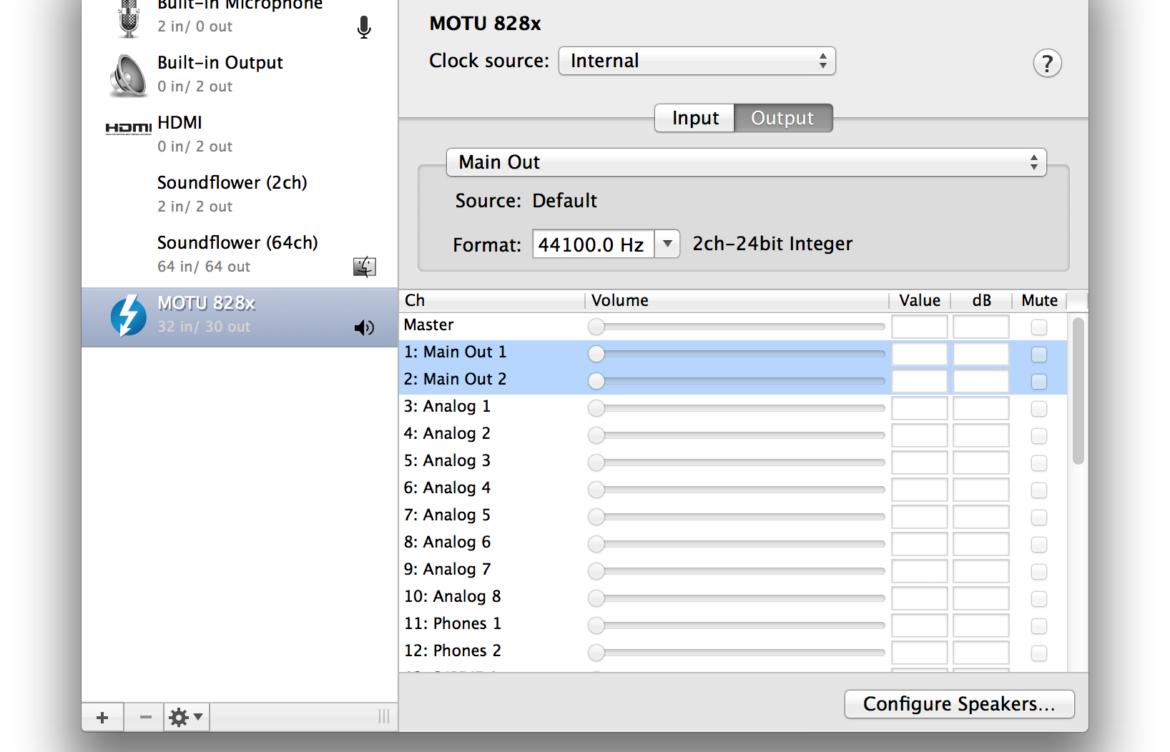Open the gear action menu

pos(186,718)
